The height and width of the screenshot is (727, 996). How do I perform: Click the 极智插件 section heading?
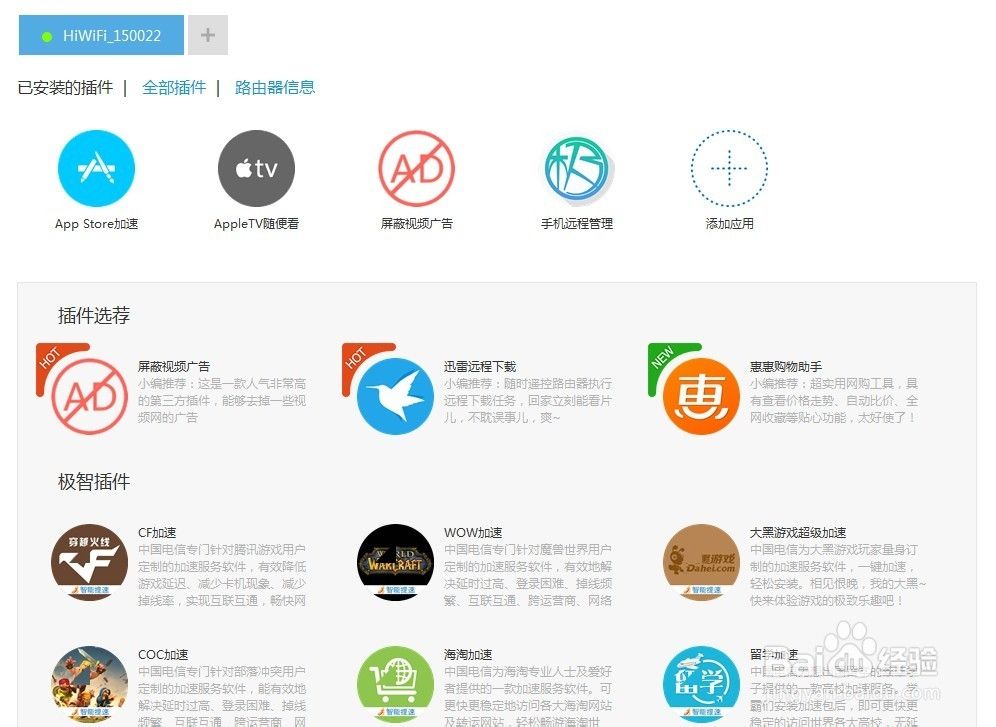click(x=94, y=482)
